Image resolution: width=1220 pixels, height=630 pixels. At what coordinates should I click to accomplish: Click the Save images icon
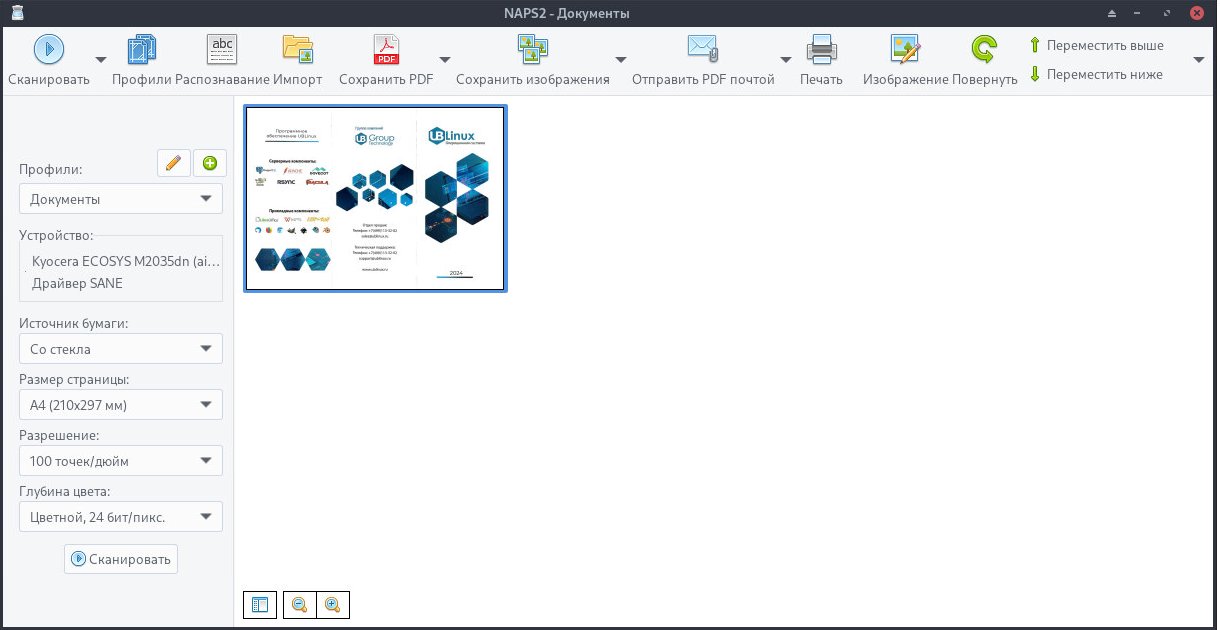(532, 49)
